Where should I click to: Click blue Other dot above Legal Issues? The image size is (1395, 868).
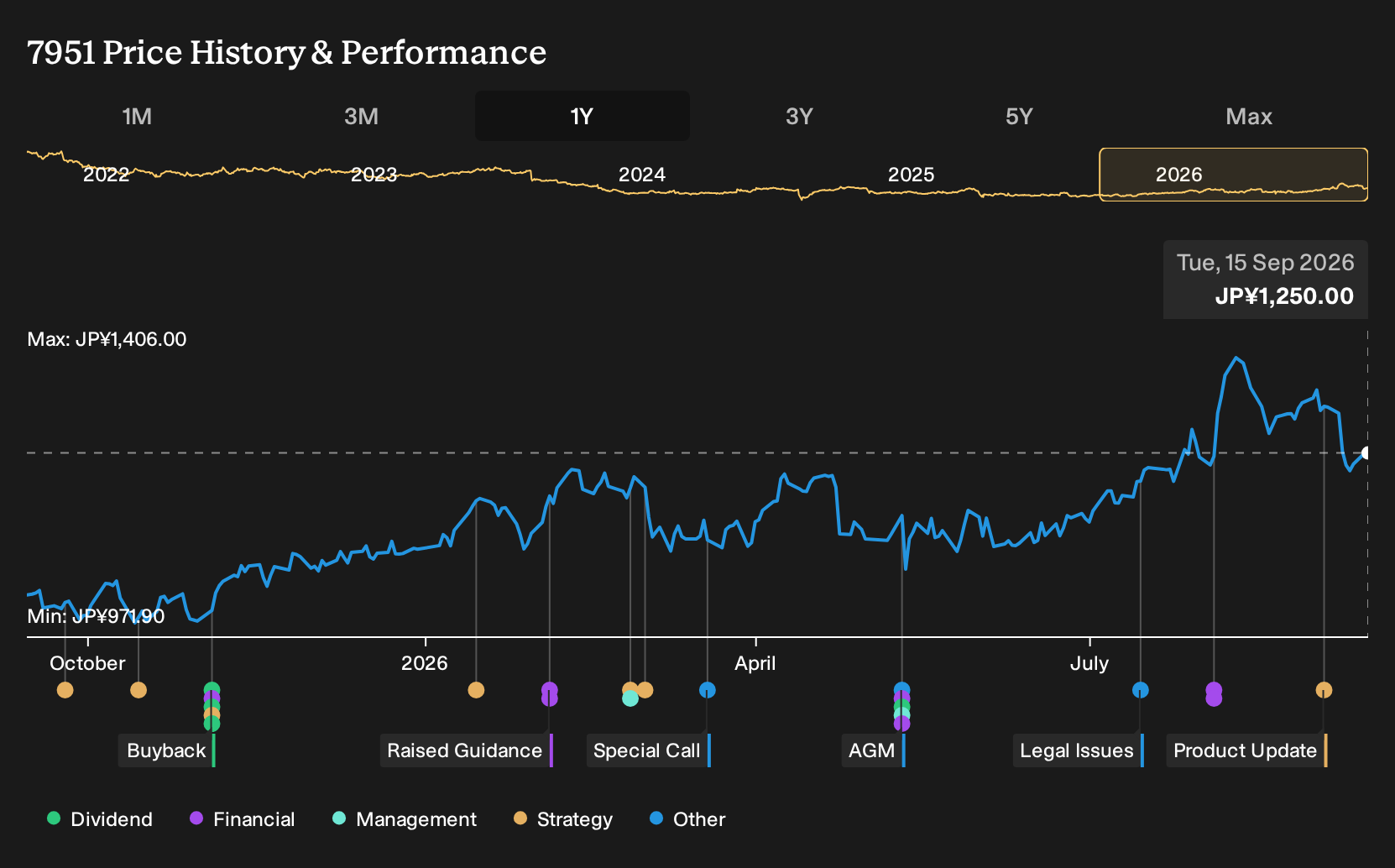[x=1141, y=690]
